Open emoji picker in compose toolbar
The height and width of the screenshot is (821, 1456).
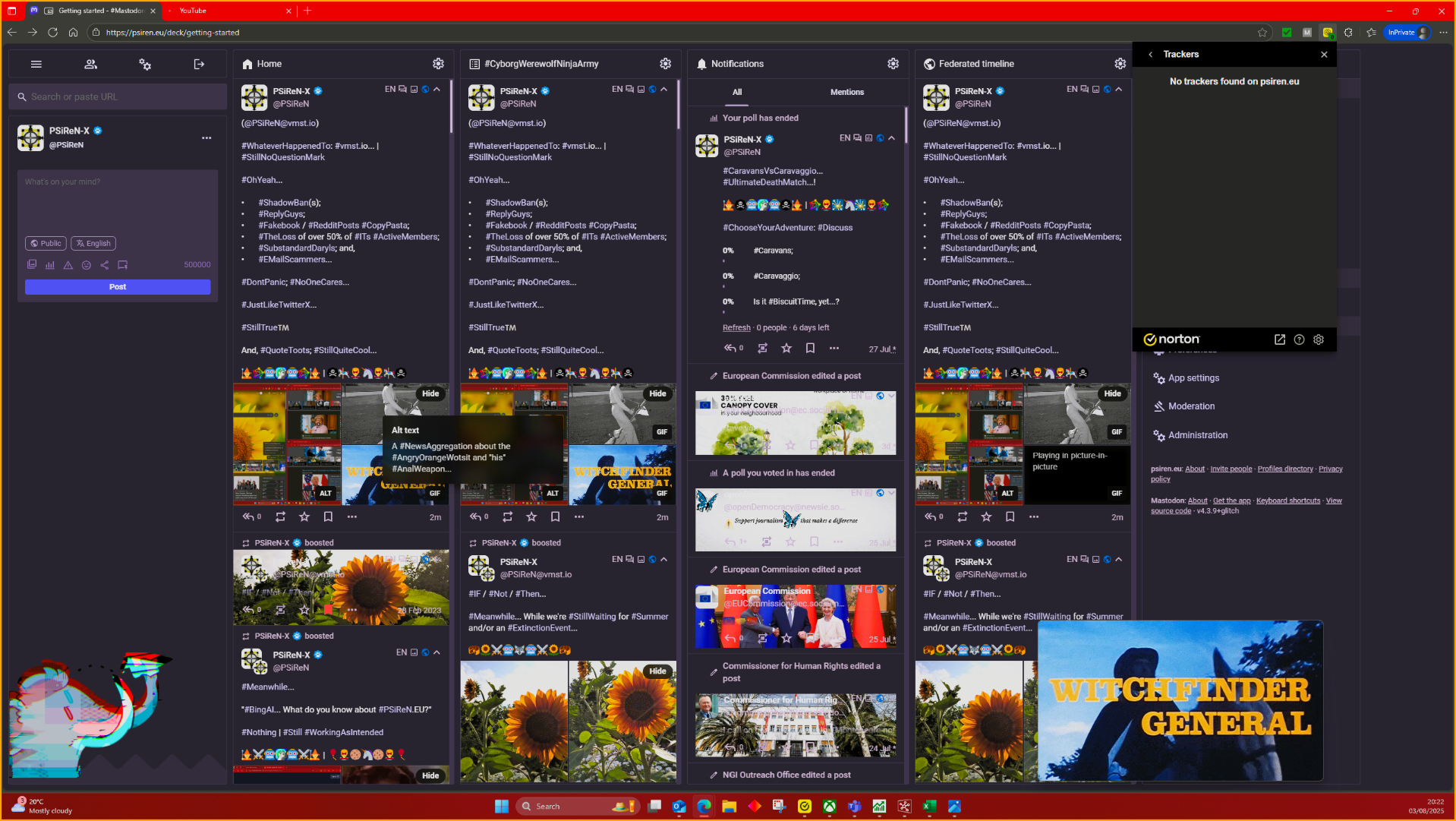click(86, 265)
